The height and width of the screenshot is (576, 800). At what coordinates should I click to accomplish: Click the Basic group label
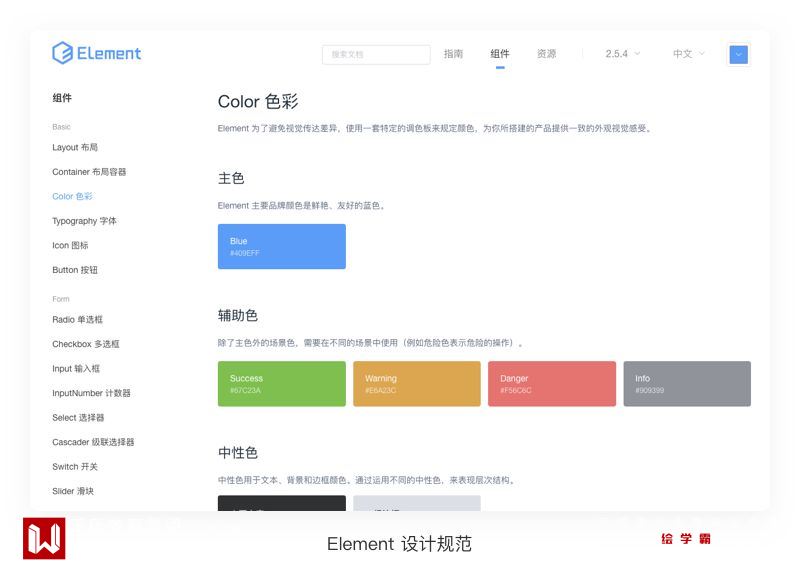(61, 127)
